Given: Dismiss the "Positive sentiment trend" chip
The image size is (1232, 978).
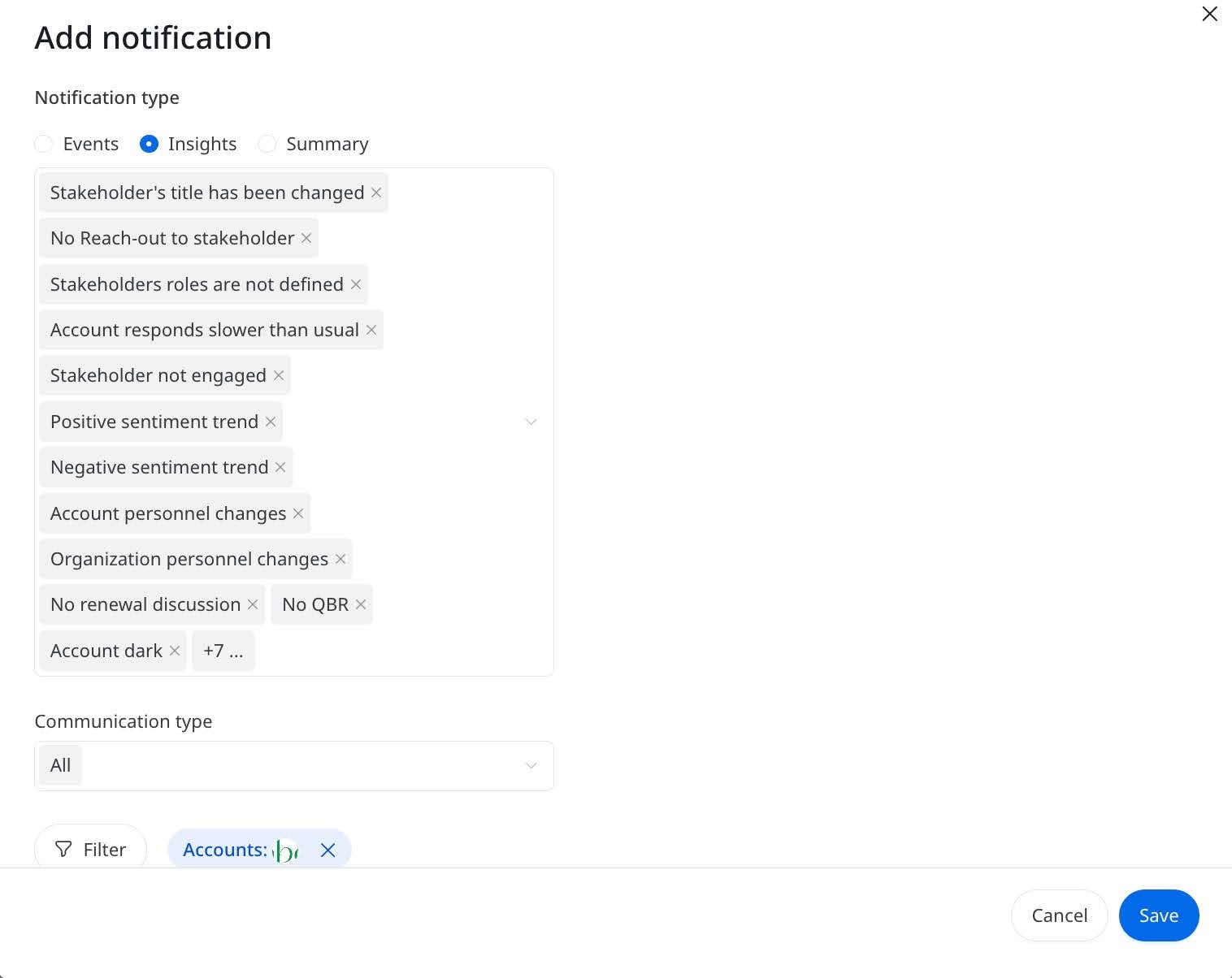Looking at the screenshot, I should pos(270,422).
